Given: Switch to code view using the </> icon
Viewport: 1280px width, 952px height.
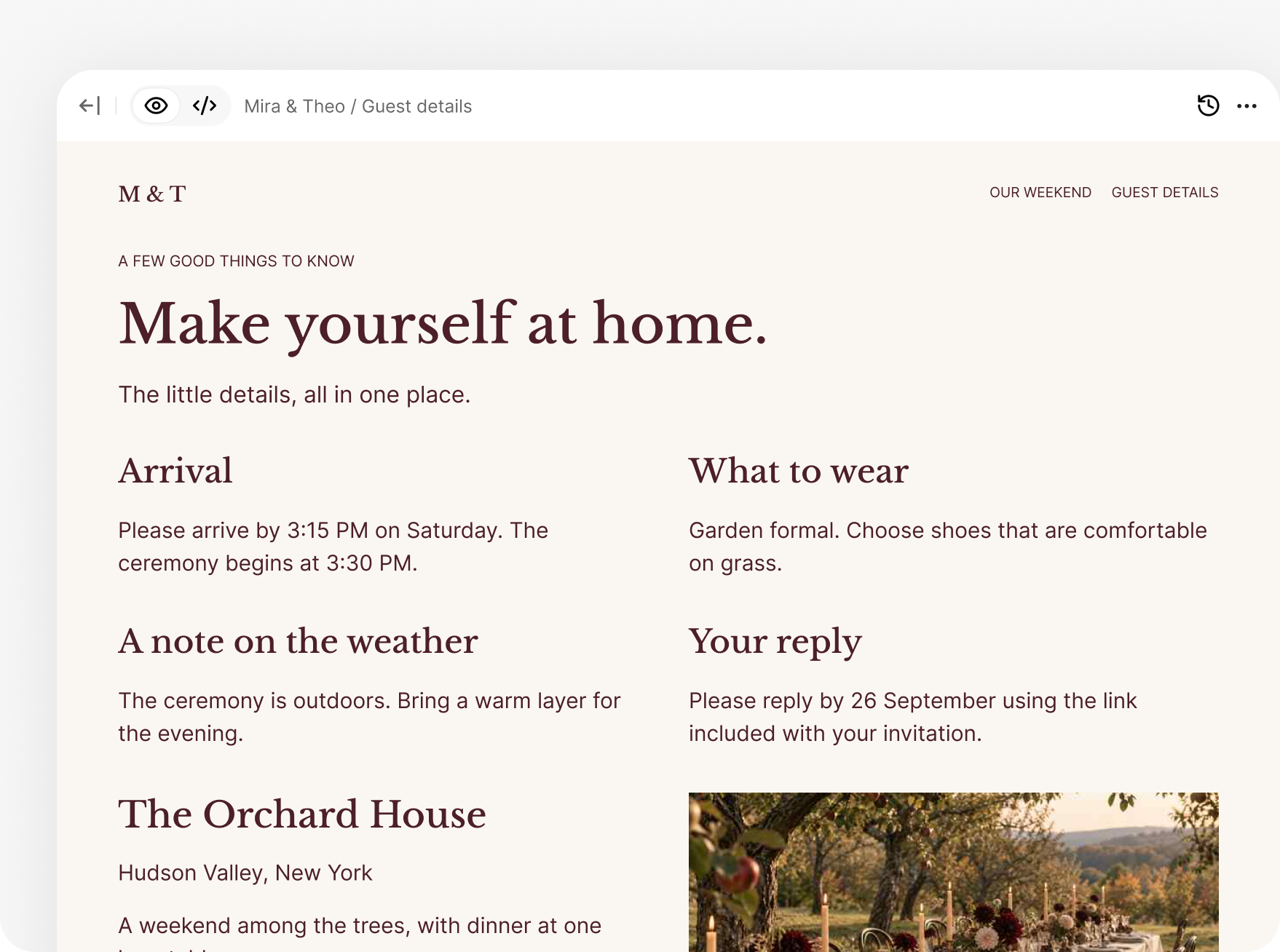Looking at the screenshot, I should 205,106.
